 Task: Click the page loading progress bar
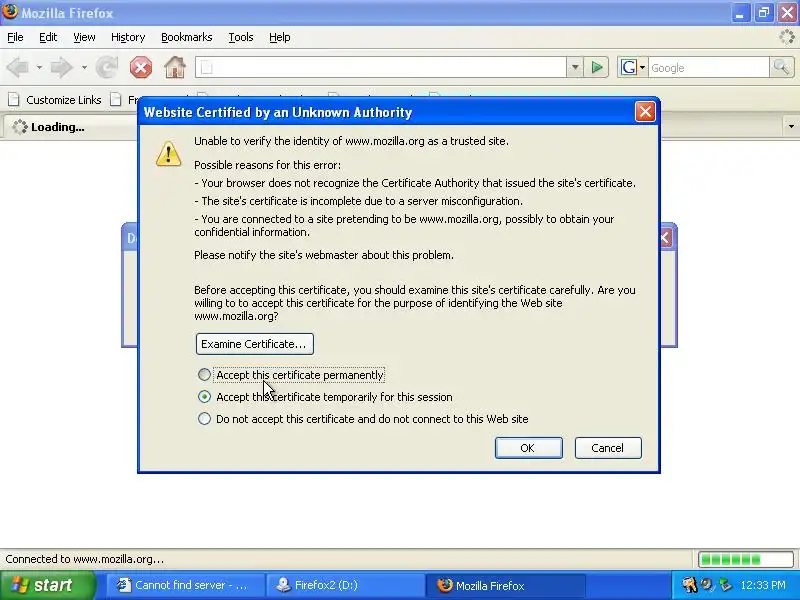(745, 559)
